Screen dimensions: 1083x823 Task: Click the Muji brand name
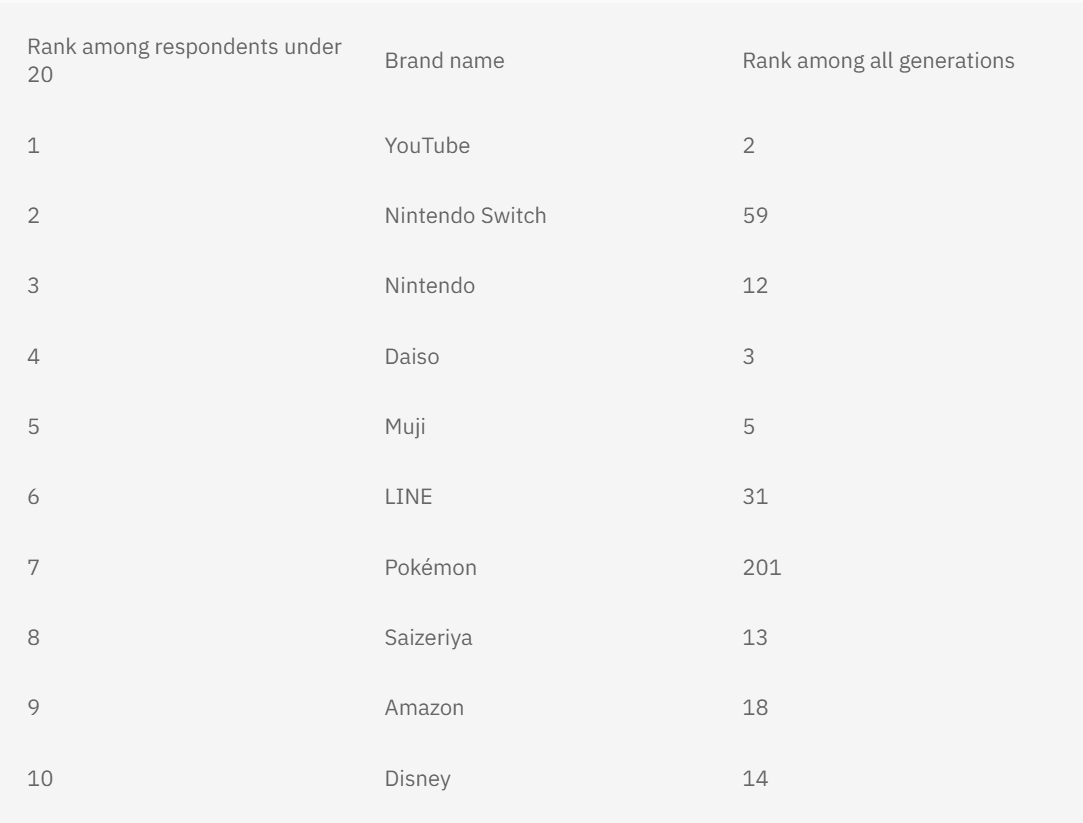405,427
